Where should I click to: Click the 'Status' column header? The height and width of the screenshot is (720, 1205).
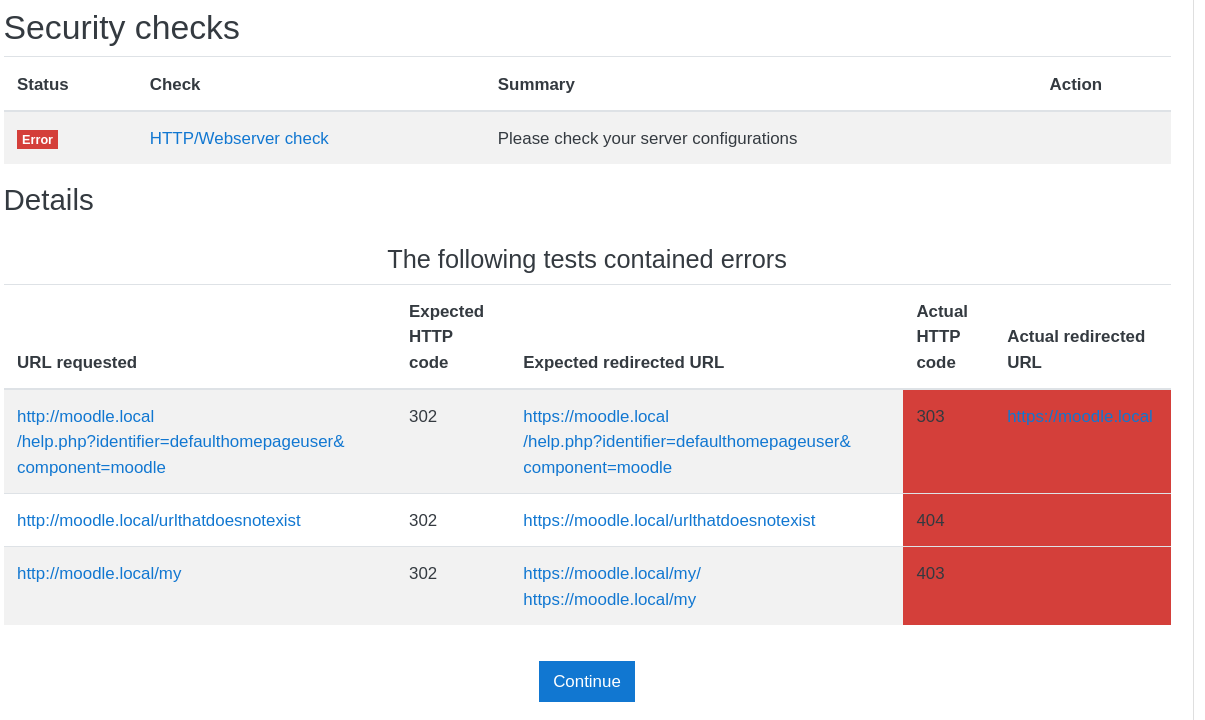coord(43,84)
